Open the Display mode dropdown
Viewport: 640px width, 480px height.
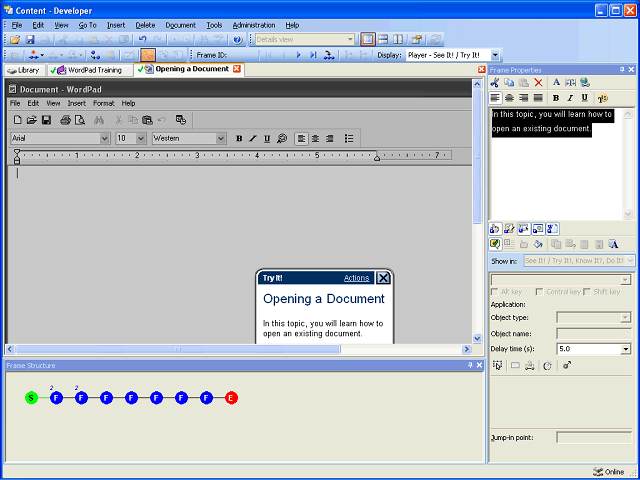(495, 55)
